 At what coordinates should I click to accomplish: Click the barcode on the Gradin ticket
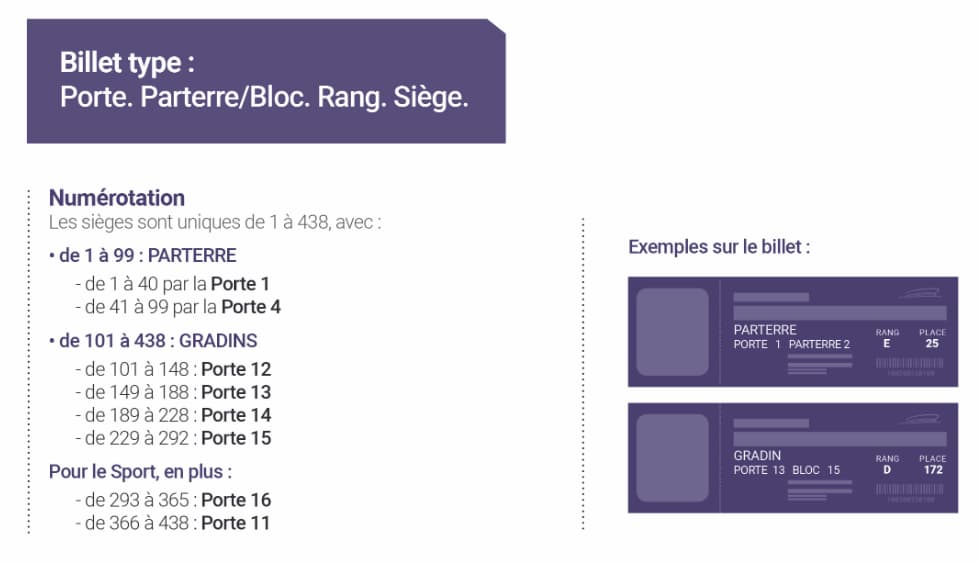tap(910, 489)
